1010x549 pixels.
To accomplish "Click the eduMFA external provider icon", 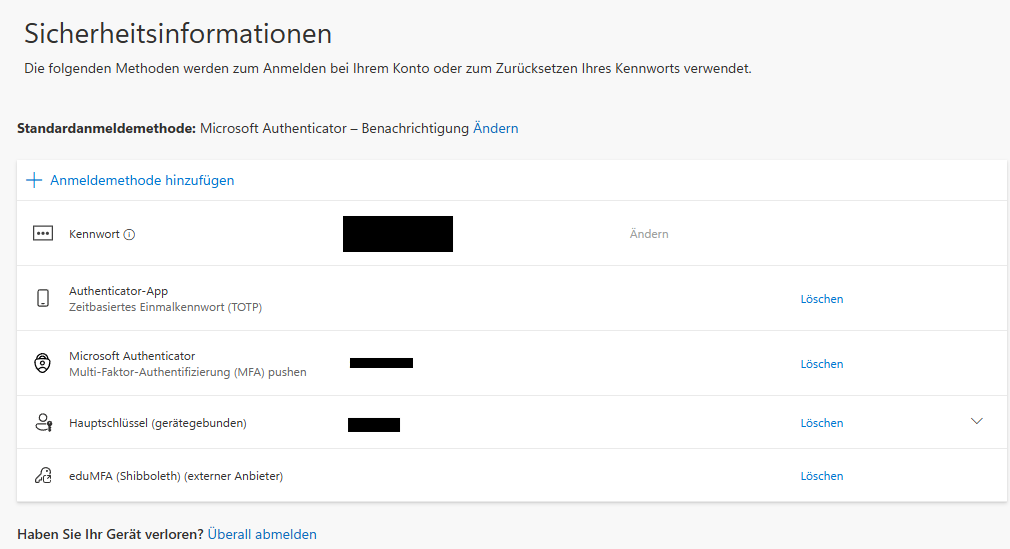I will pos(43,476).
